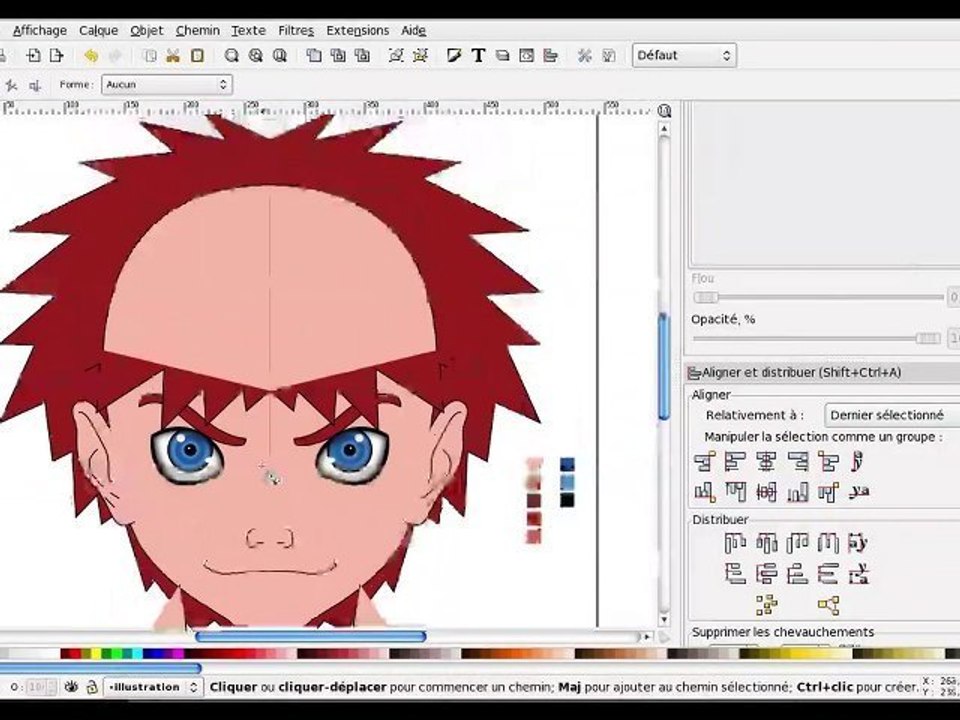Open Inkscape preferences tools icon

click(x=585, y=56)
